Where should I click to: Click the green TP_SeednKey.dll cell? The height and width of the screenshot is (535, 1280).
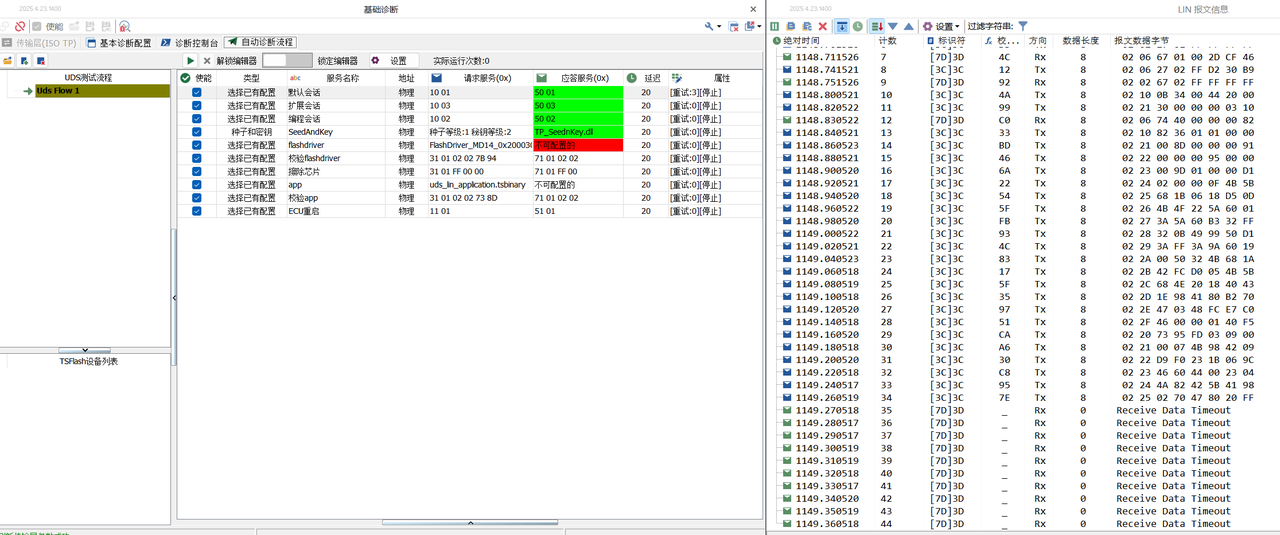click(x=578, y=131)
